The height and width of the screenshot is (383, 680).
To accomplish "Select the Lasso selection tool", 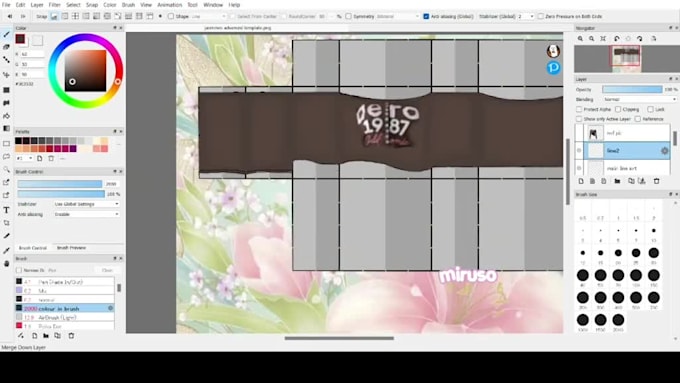I will click(7, 156).
